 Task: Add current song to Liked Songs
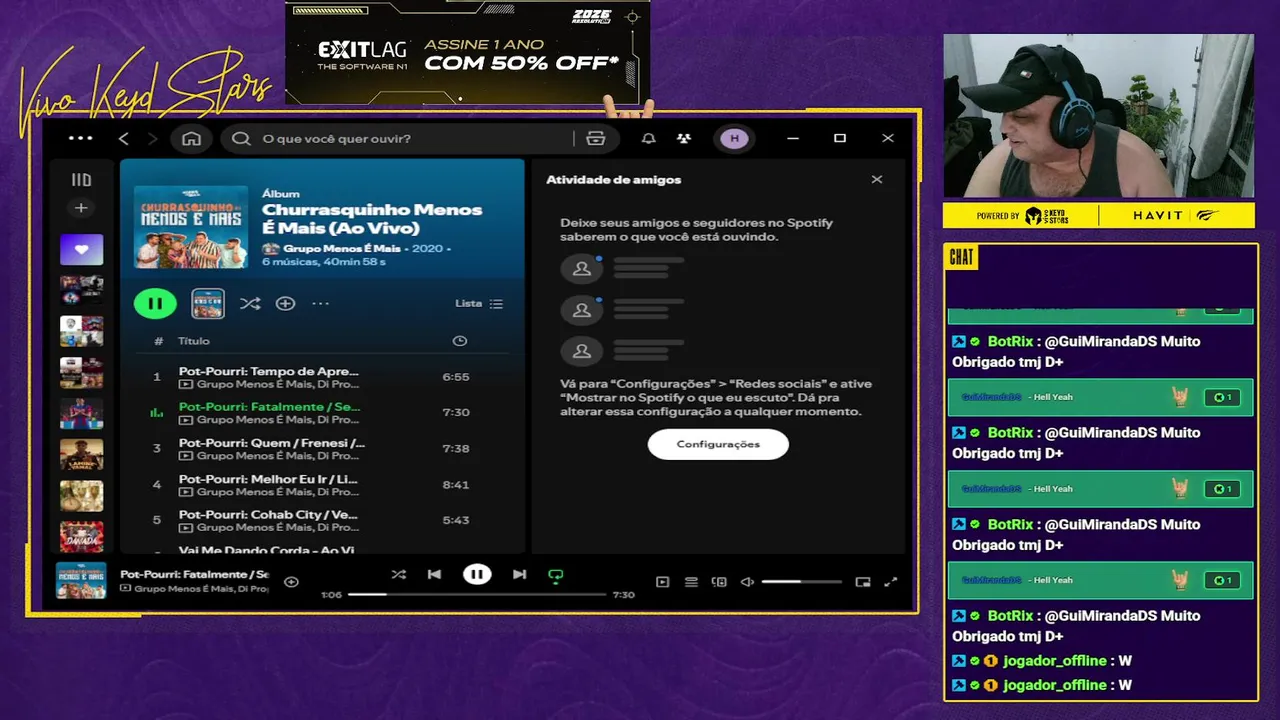[x=291, y=581]
